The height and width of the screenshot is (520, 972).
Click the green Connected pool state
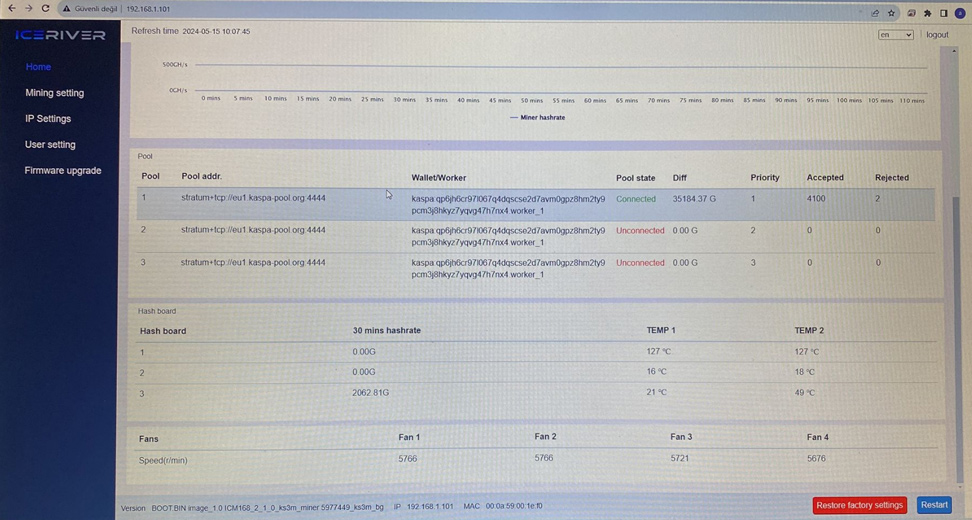tap(635, 199)
